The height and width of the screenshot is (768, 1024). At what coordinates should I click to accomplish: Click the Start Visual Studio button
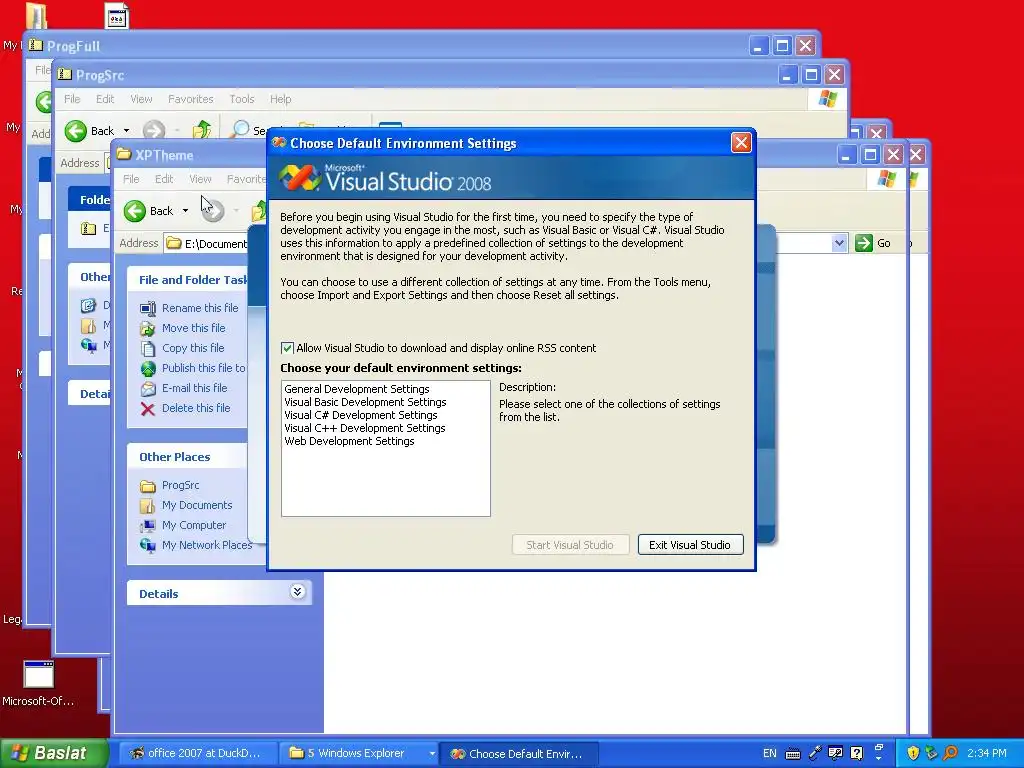[x=570, y=545]
